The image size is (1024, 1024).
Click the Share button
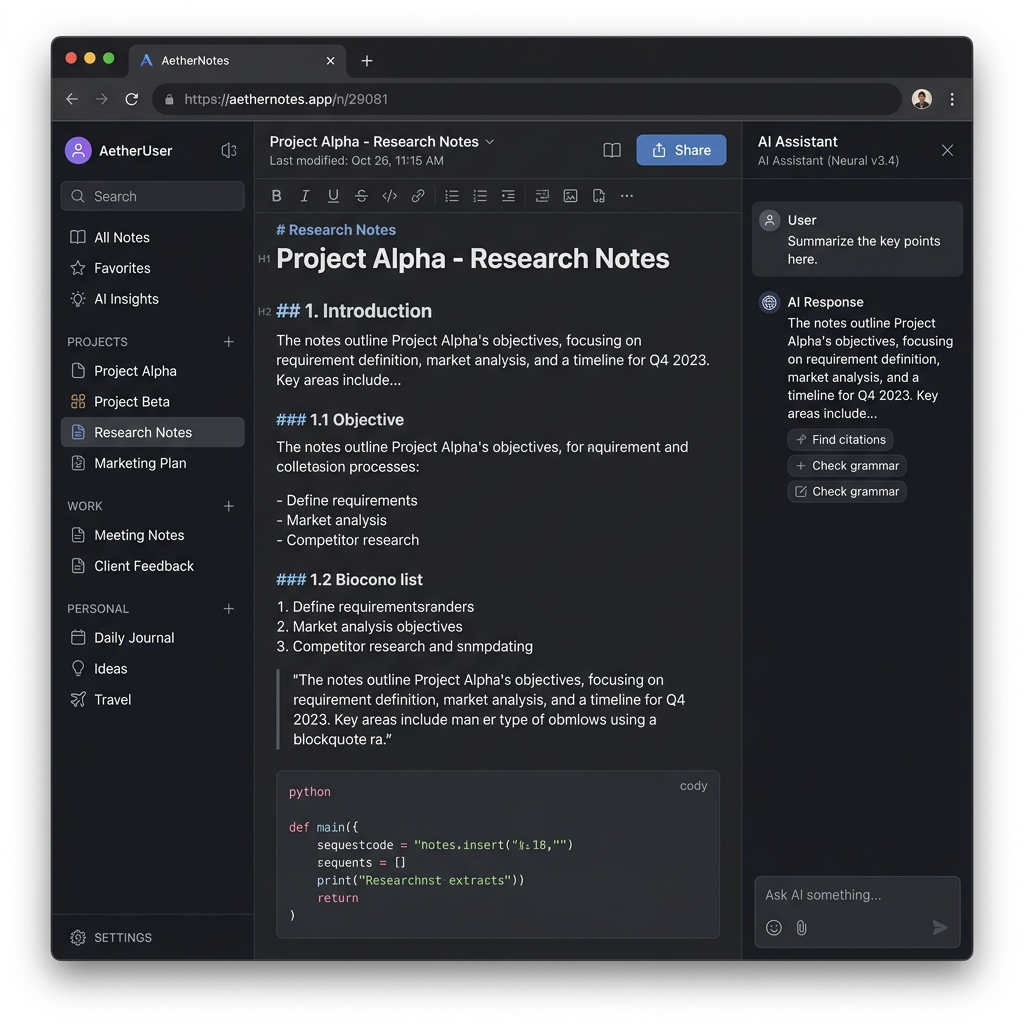(681, 150)
